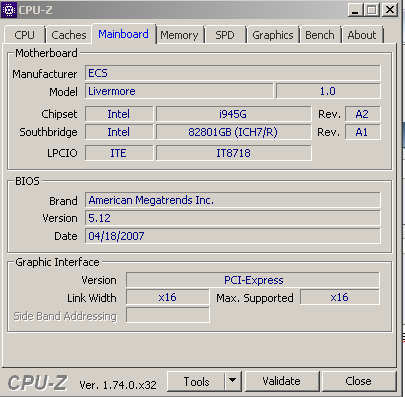Click the version text Ver. 1.74.0.x32
Screen dimensions: 405x397
(x=118, y=385)
